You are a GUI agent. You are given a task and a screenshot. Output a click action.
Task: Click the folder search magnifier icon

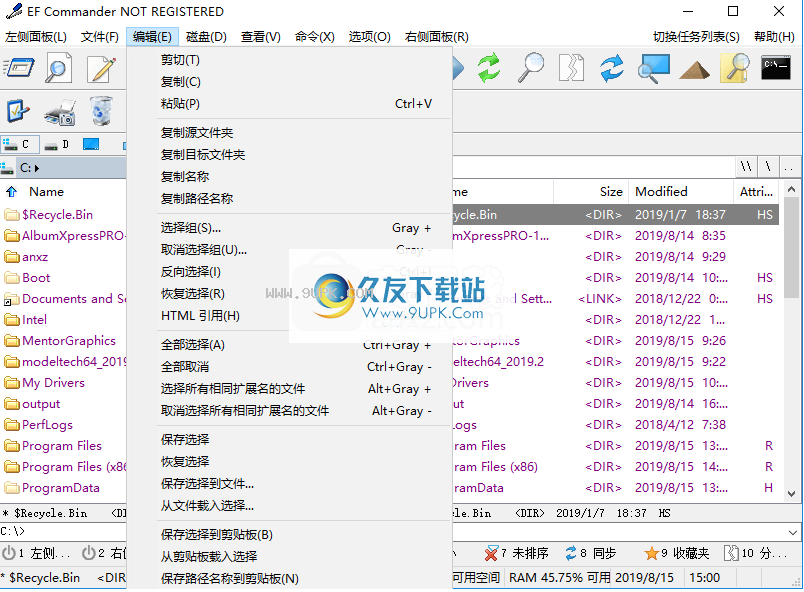pyautogui.click(x=735, y=68)
